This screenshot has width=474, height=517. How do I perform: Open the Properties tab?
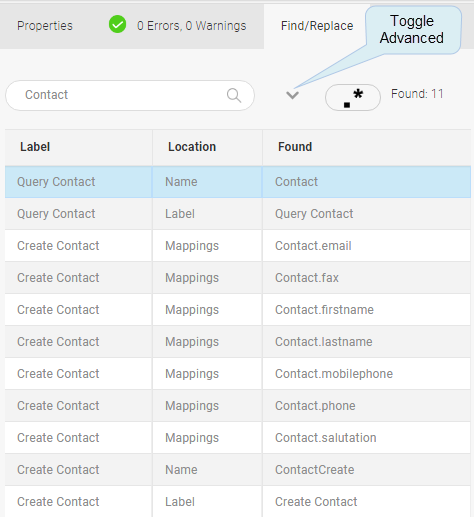click(45, 26)
